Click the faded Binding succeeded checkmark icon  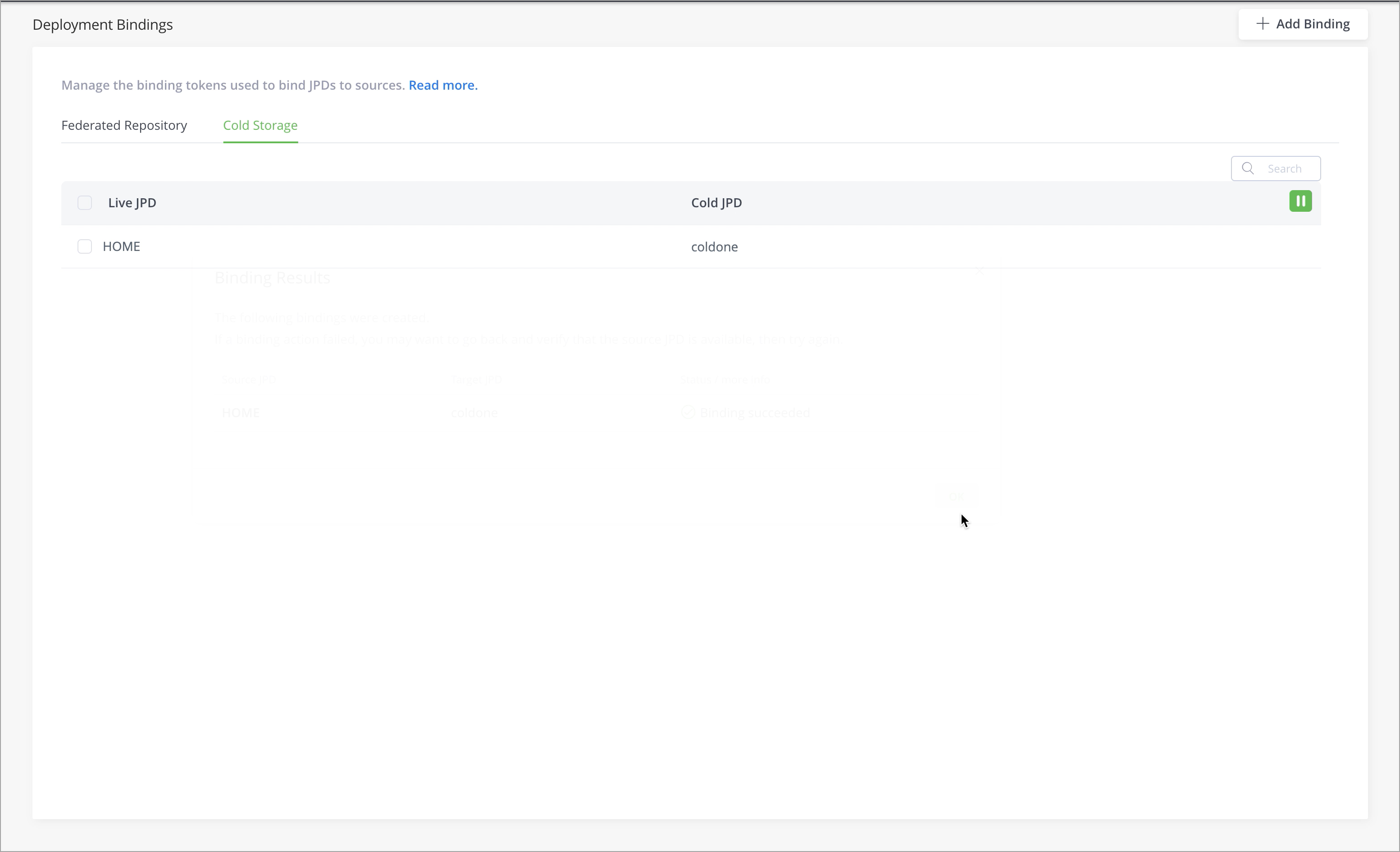pos(688,412)
